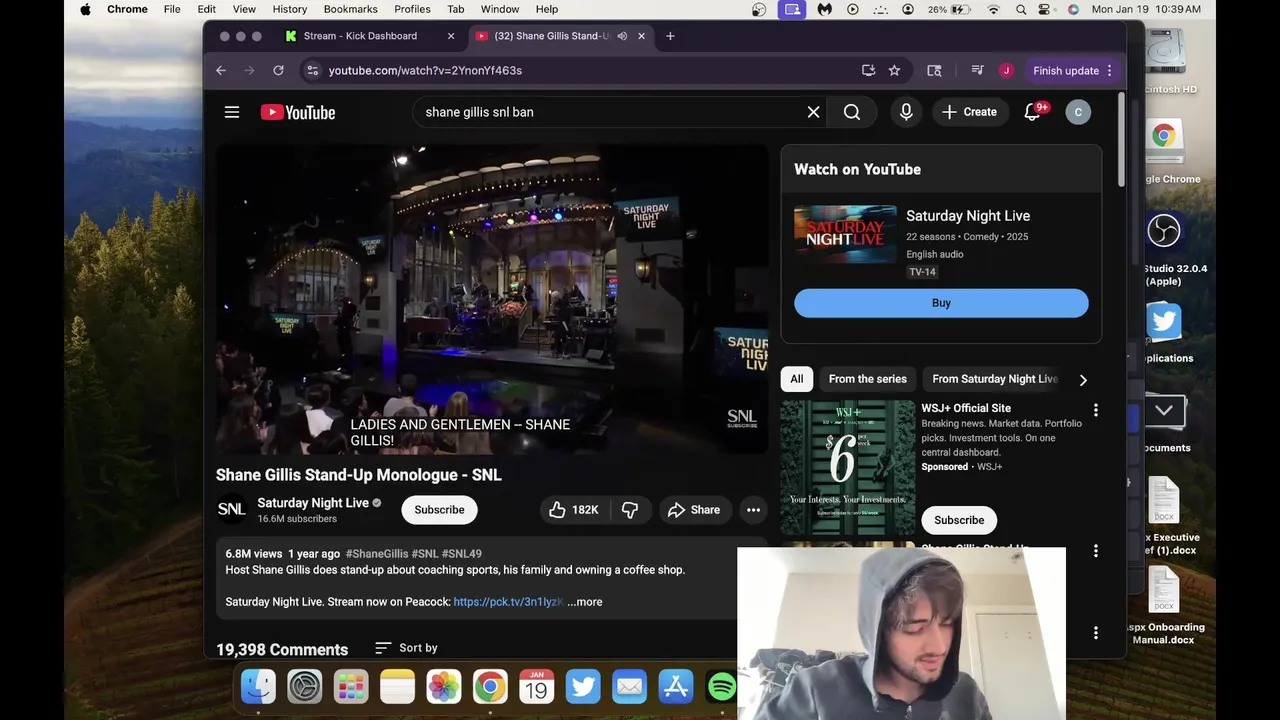The width and height of the screenshot is (1280, 720).
Task: Open the Saturday Night Live show thumbnail
Action: [x=846, y=235]
